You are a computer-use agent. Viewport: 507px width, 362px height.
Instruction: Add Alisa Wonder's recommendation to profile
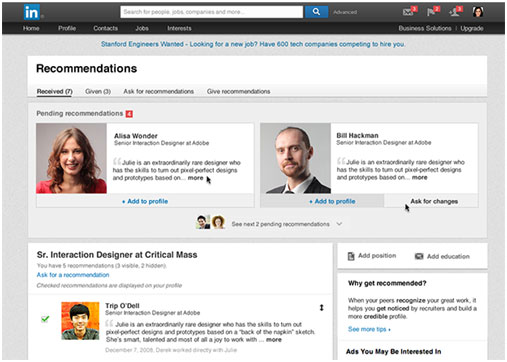point(145,201)
